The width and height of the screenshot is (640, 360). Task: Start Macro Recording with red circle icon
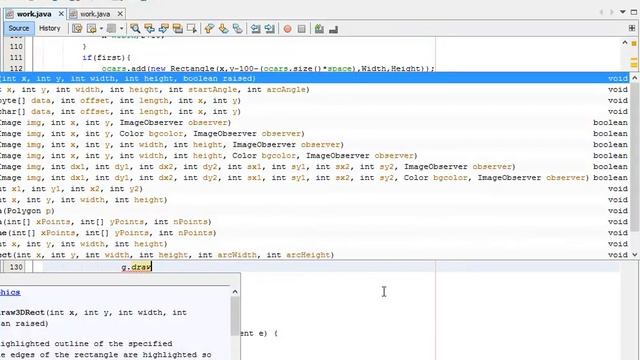coord(287,29)
